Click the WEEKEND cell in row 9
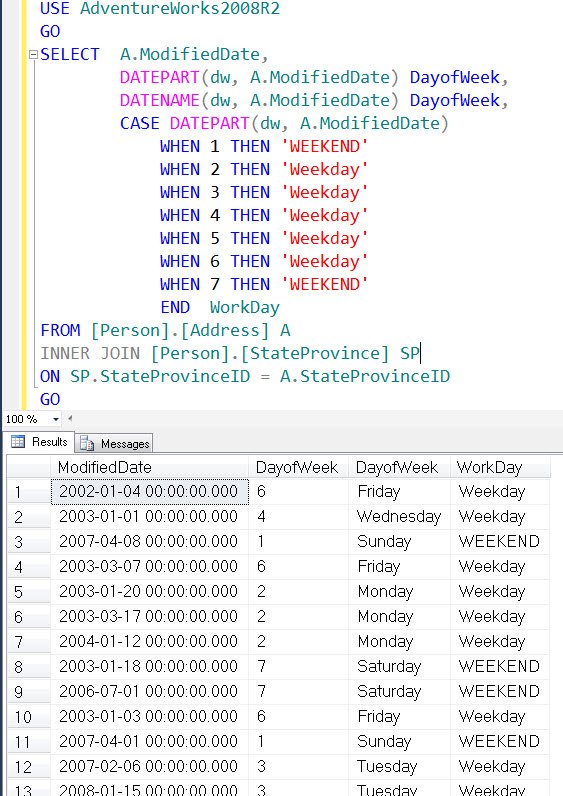 pyautogui.click(x=500, y=691)
